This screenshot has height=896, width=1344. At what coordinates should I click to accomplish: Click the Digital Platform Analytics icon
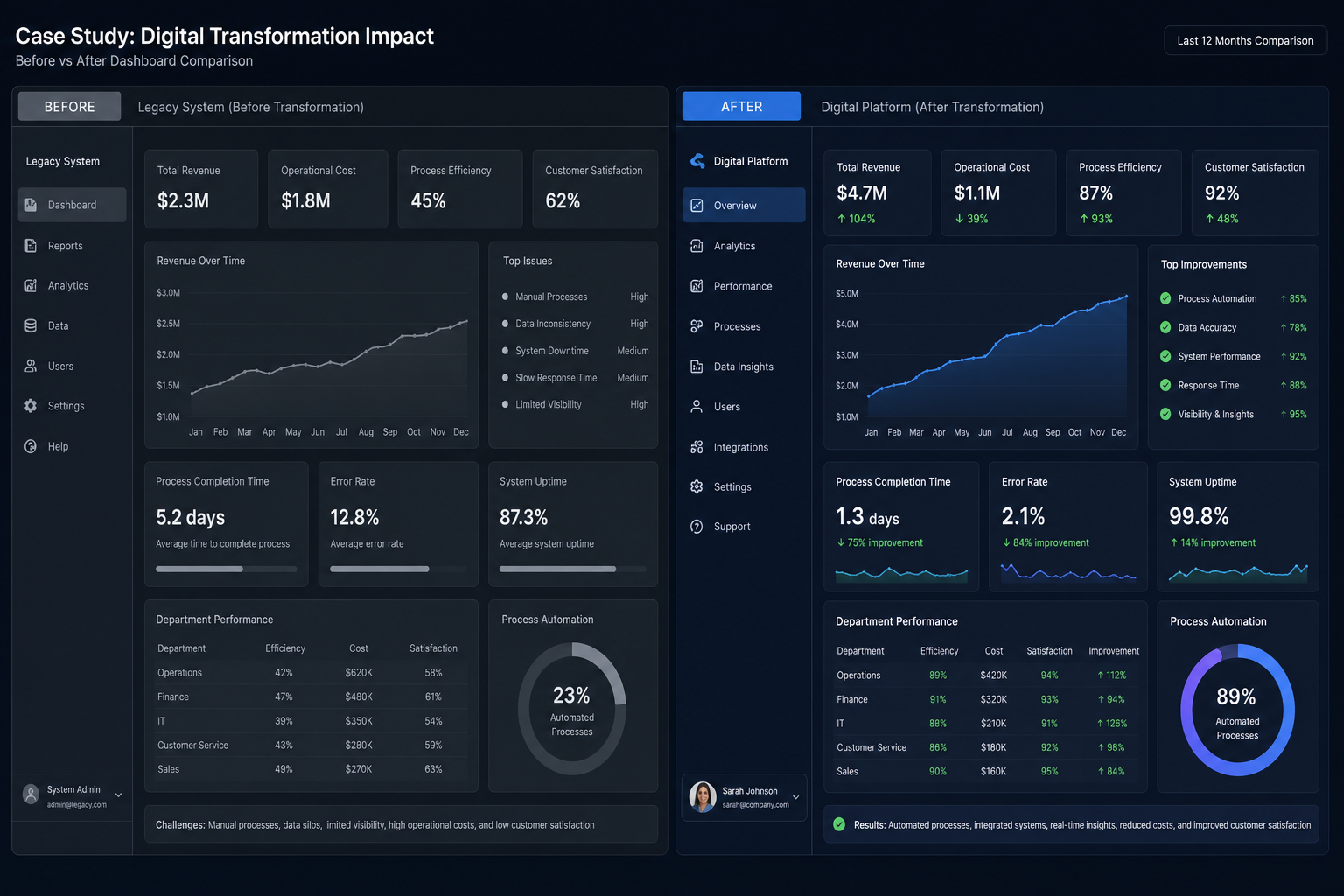pyautogui.click(x=696, y=246)
